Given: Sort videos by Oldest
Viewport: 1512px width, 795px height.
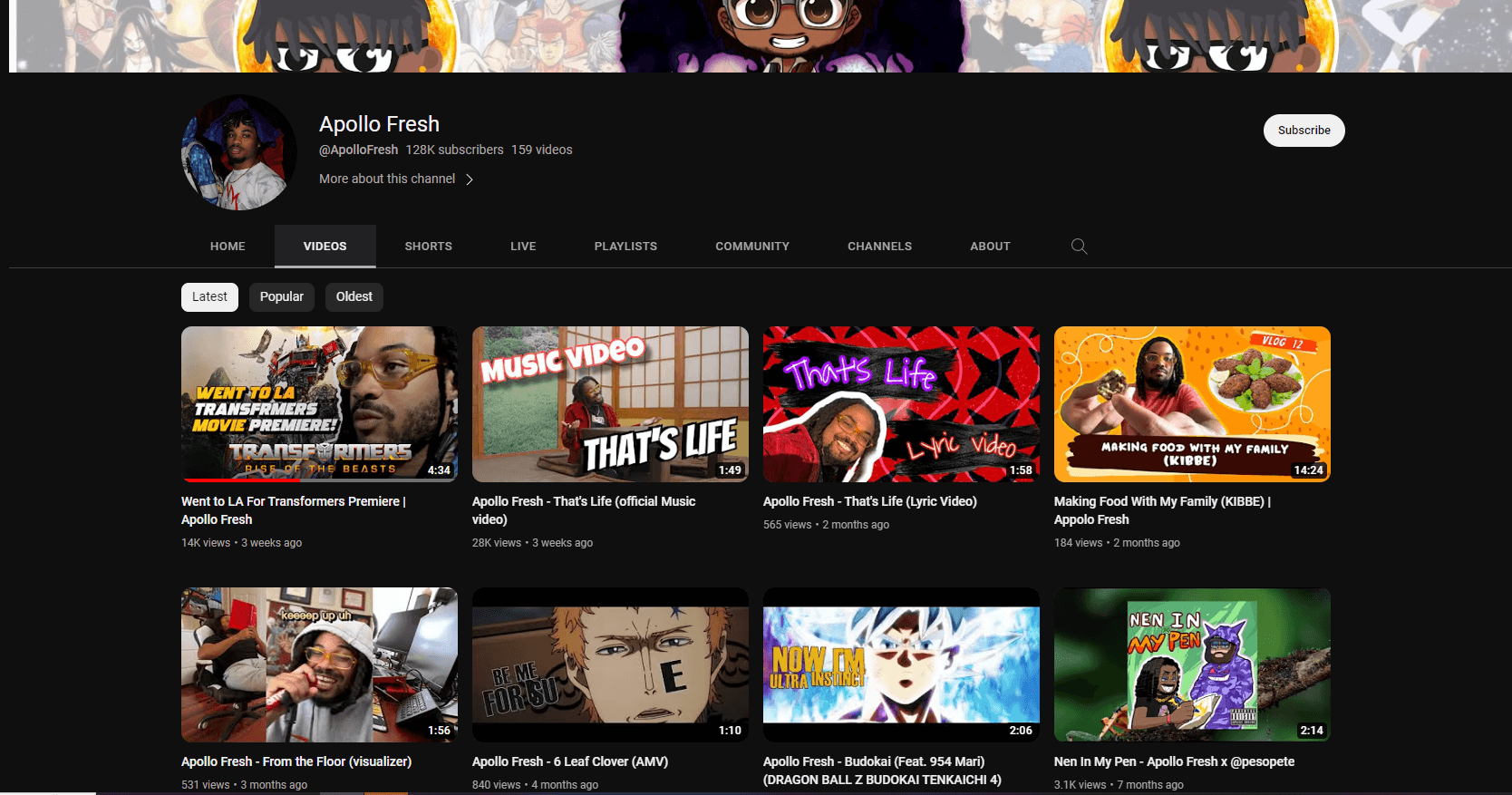Looking at the screenshot, I should [x=354, y=297].
